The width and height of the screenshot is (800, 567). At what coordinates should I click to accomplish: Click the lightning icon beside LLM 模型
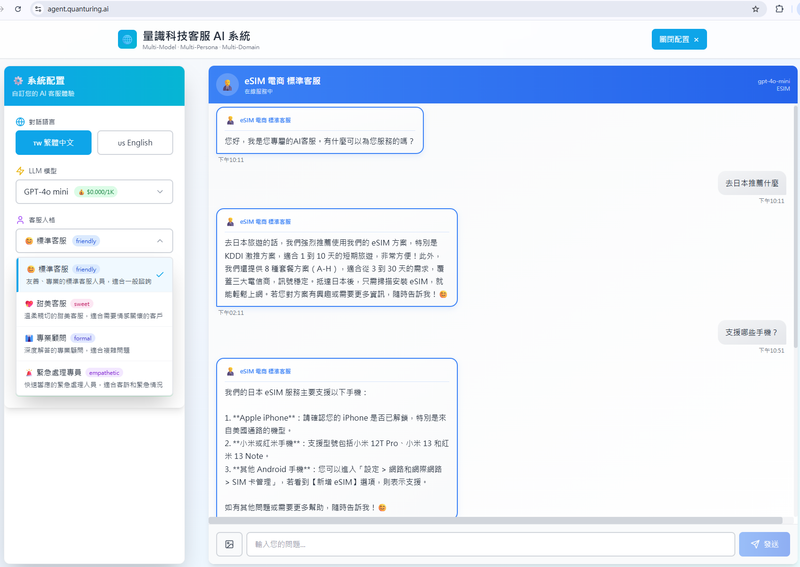click(20, 171)
